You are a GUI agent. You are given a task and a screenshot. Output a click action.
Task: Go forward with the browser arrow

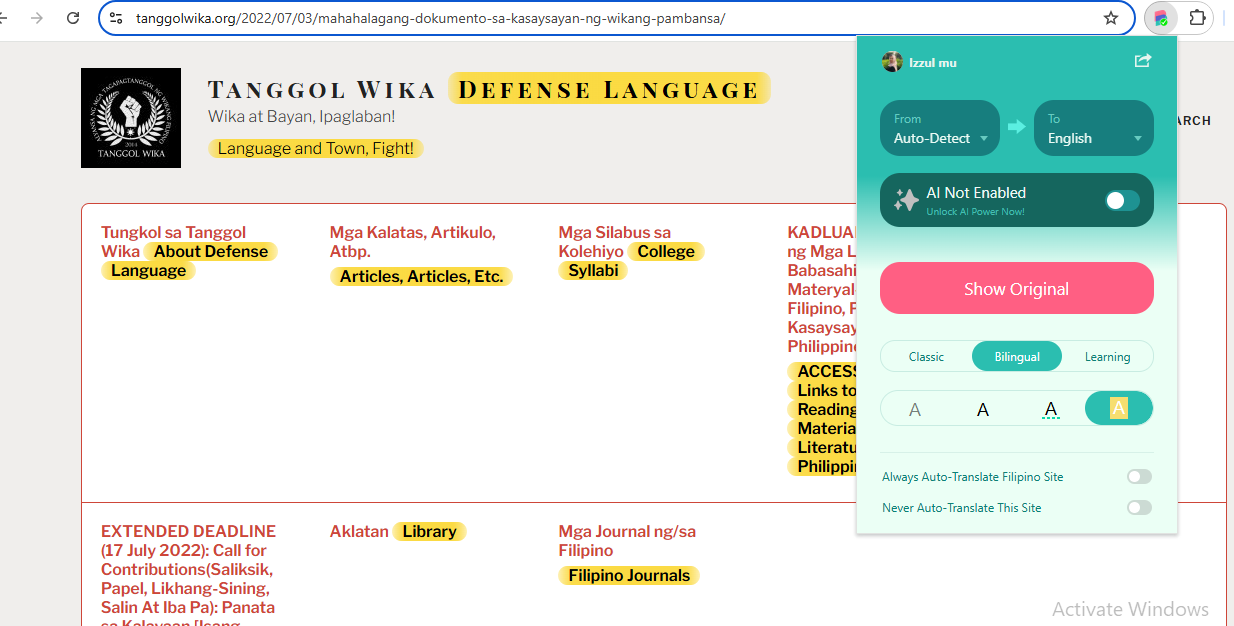tap(37, 18)
